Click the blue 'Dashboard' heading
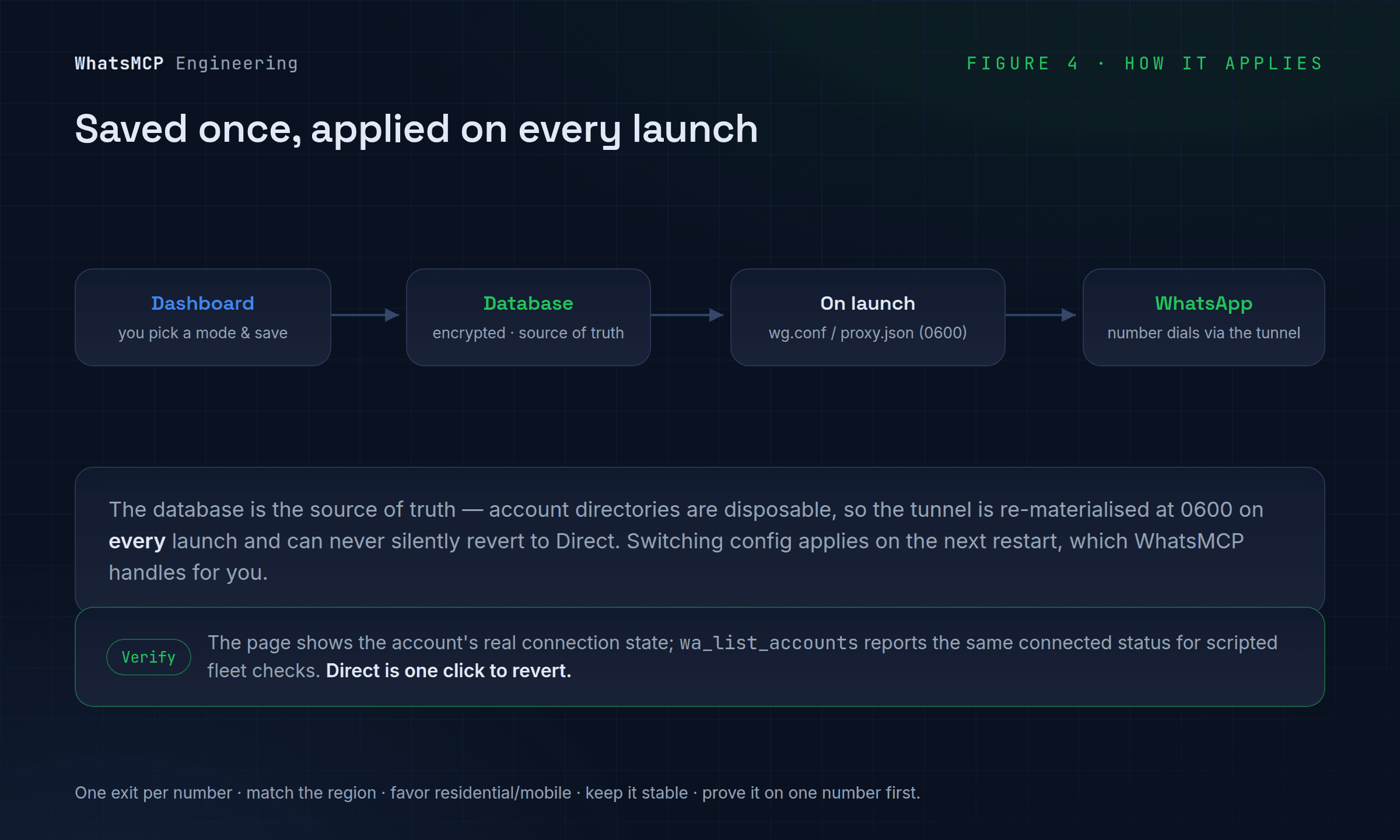 (203, 303)
